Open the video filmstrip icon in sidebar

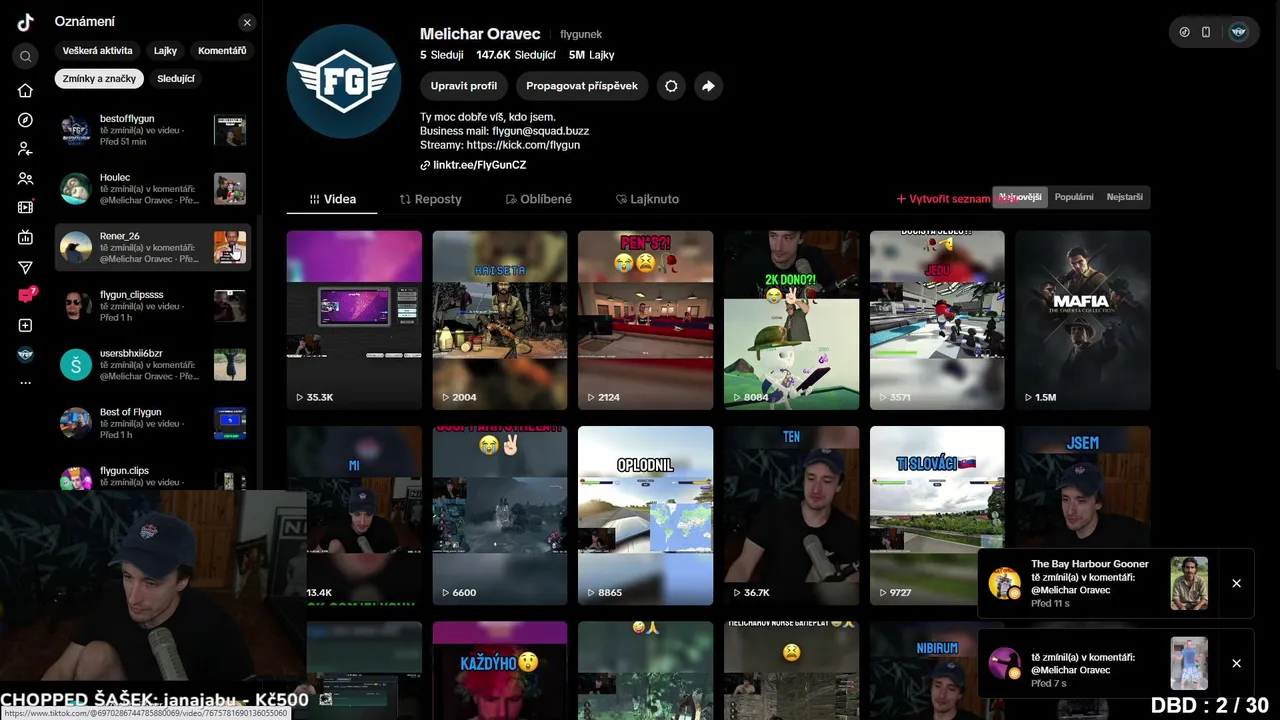pyautogui.click(x=26, y=208)
